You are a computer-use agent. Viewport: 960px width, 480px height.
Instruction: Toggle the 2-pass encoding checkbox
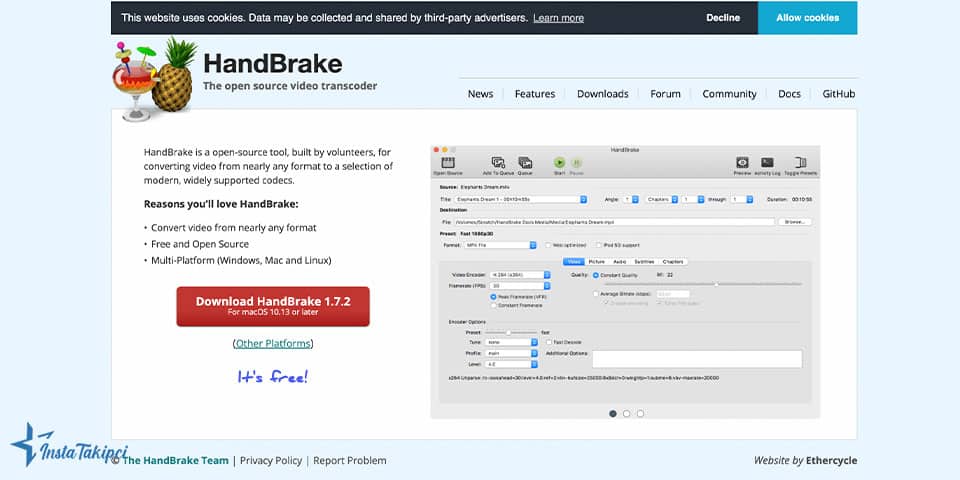(x=606, y=303)
